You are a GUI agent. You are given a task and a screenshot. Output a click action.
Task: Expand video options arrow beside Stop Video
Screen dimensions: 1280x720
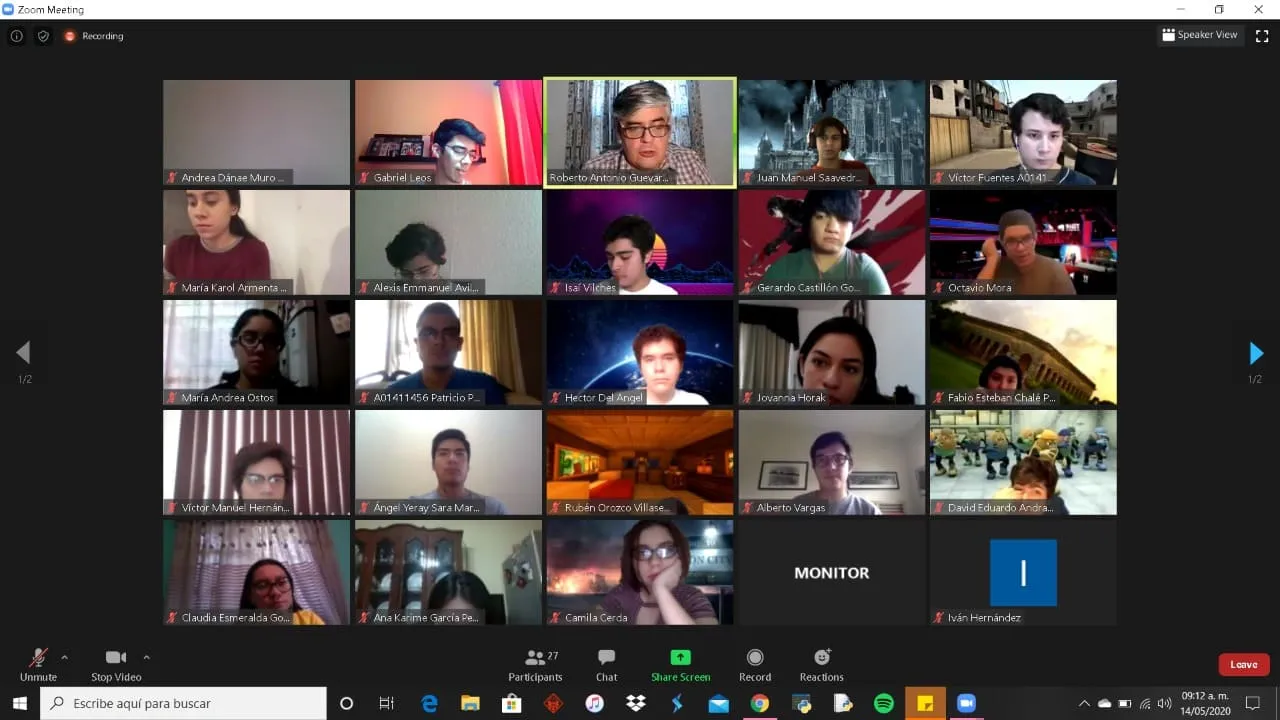pyautogui.click(x=147, y=657)
